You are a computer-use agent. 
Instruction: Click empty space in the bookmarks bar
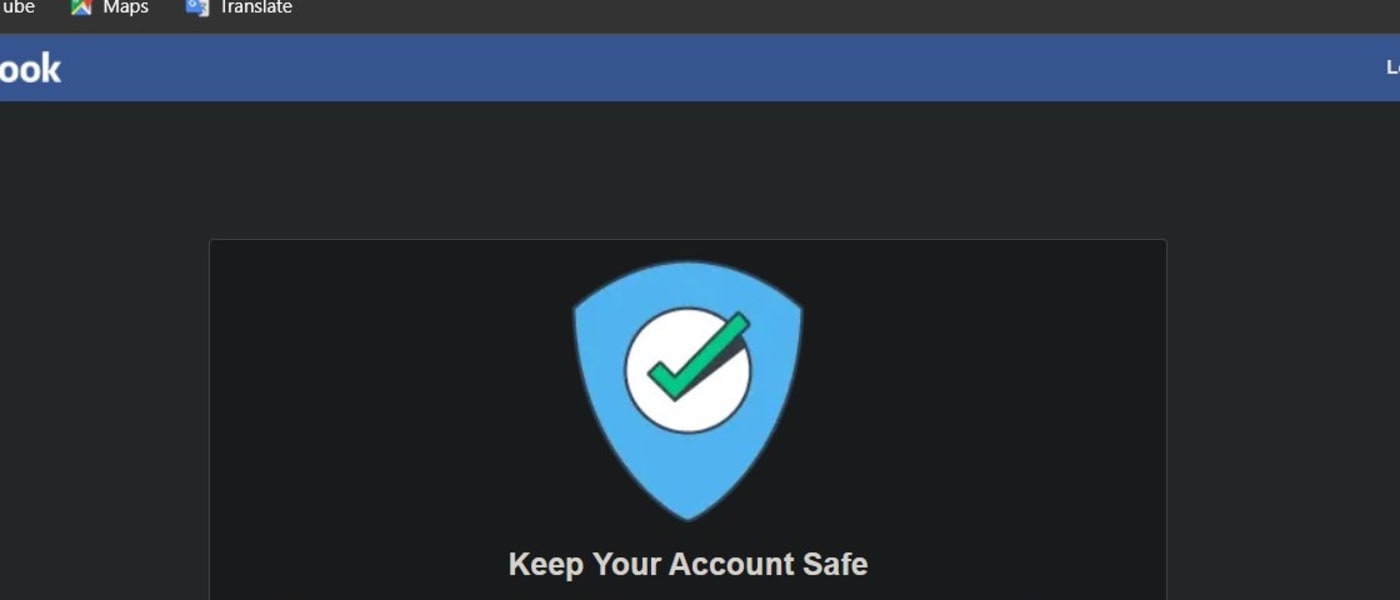pyautogui.click(x=800, y=10)
